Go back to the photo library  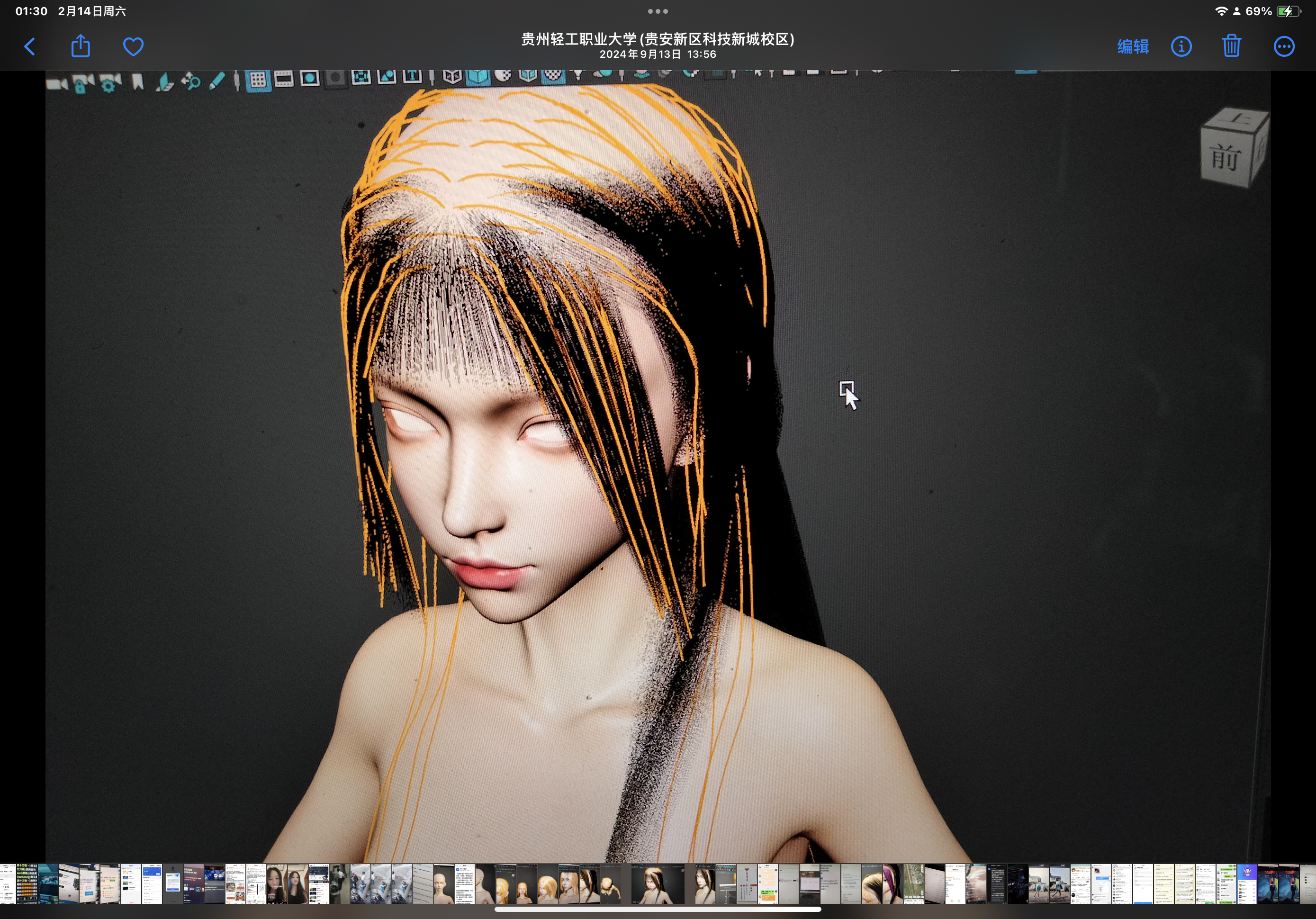30,46
